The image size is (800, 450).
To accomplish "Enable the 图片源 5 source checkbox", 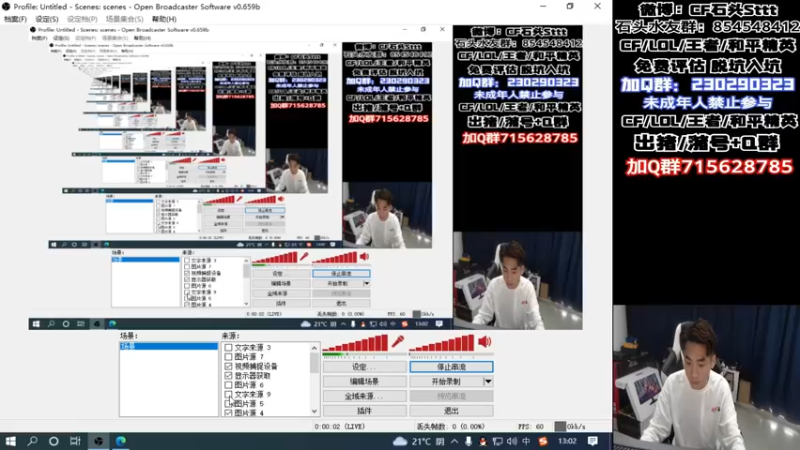I will pyautogui.click(x=228, y=404).
